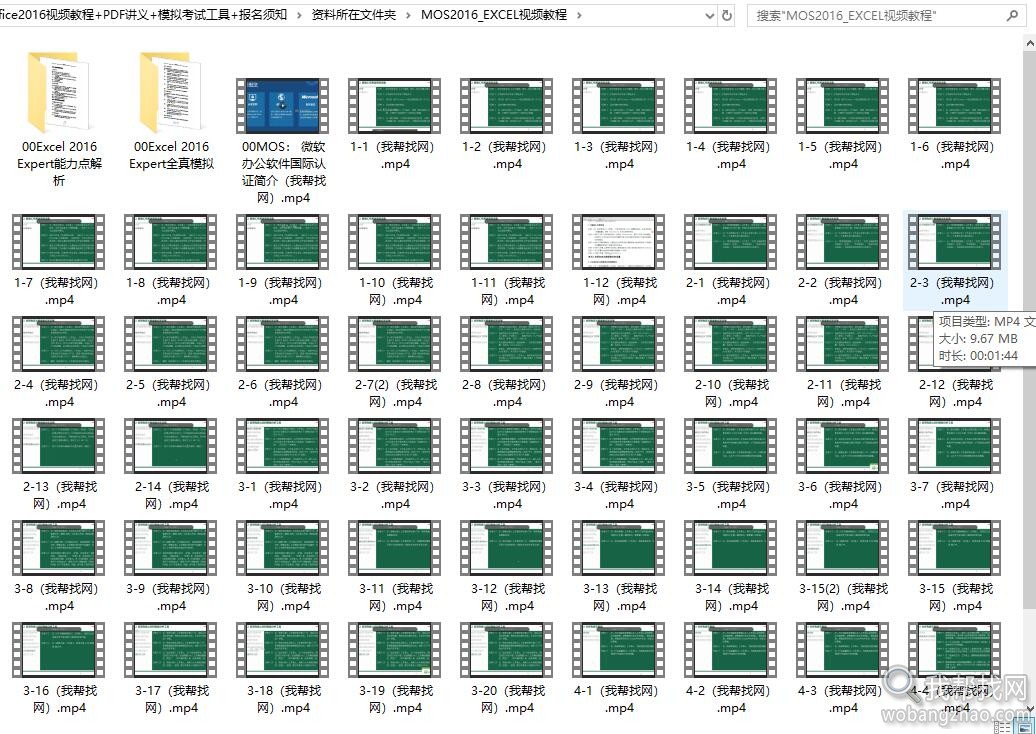
Task: Click file name 3-13（我帮找网）.mp4
Action: 619,597
